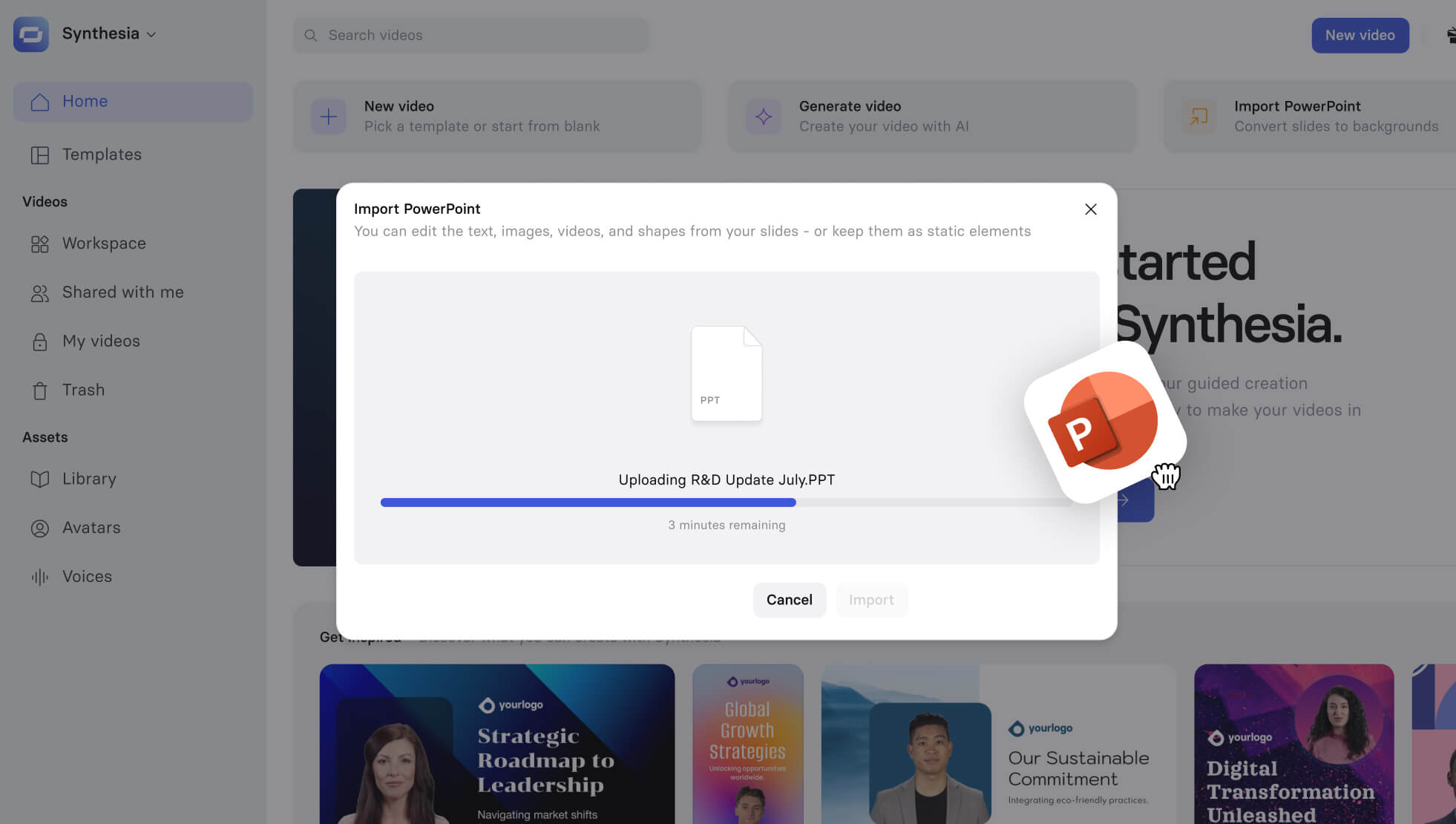Click the Synthesia logo icon
The width and height of the screenshot is (1456, 824).
click(x=30, y=34)
